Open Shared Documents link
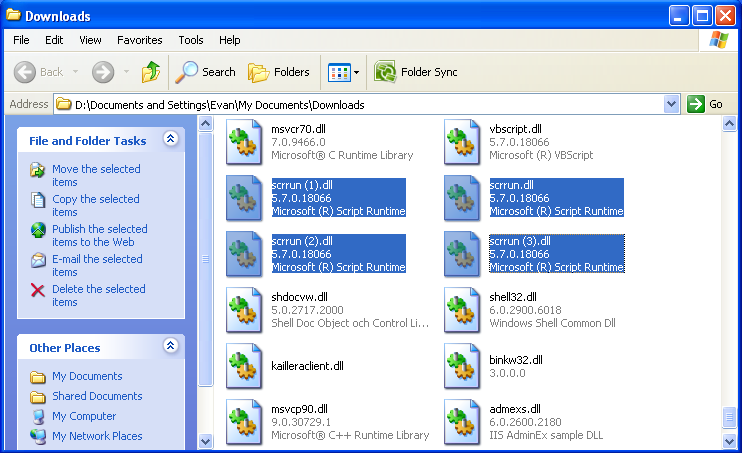This screenshot has width=742, height=453. [x=97, y=396]
